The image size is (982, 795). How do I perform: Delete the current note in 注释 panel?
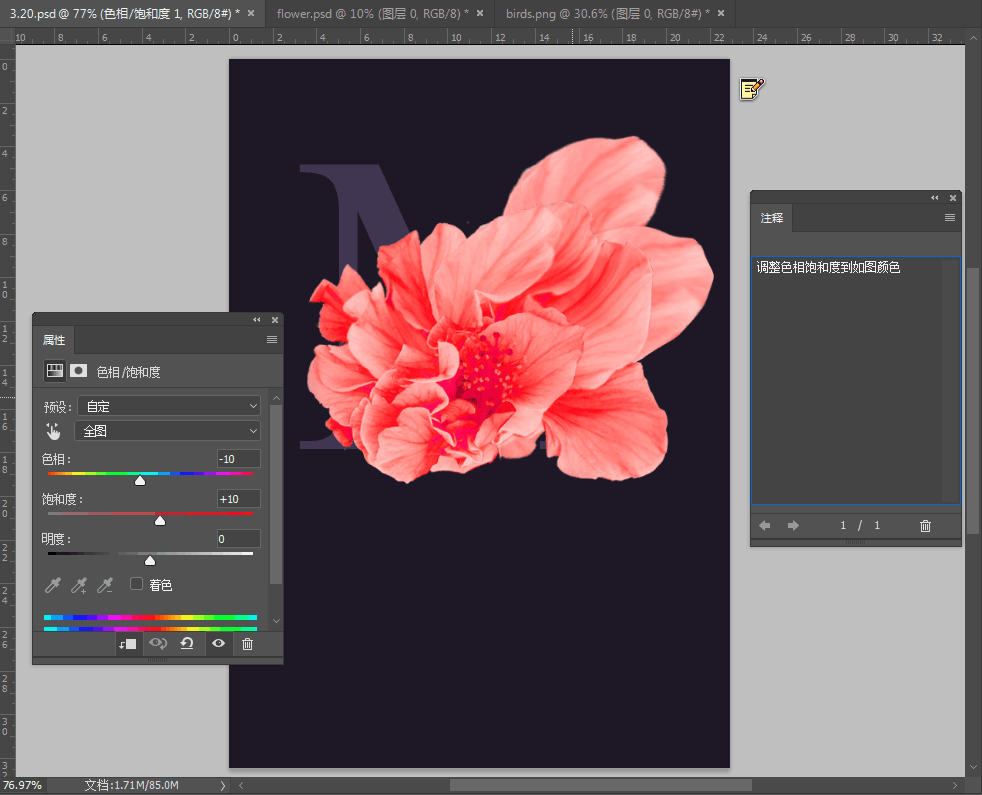[x=925, y=526]
